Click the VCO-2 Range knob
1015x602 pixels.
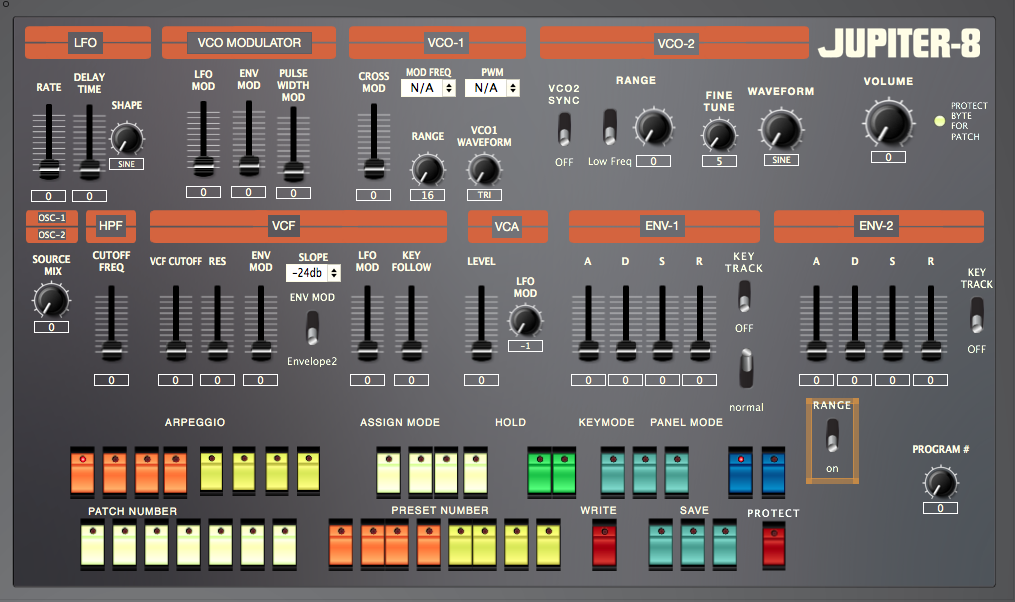pos(654,127)
